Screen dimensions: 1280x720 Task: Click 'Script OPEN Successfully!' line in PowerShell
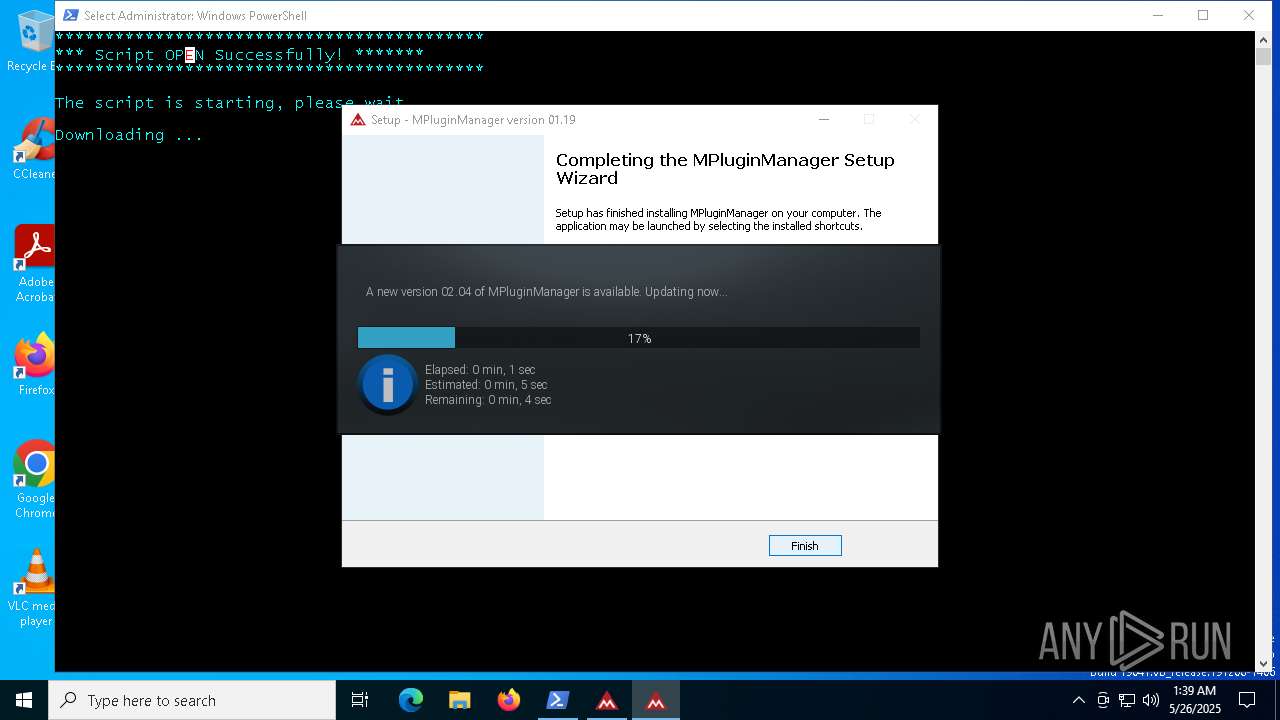point(239,54)
